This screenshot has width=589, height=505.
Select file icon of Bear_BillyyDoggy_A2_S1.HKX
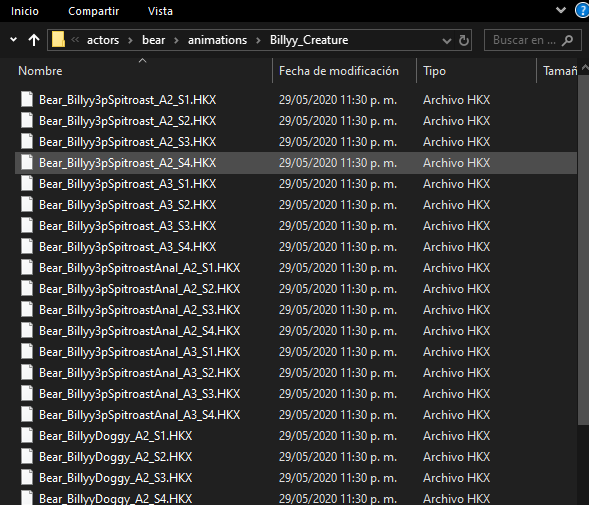tap(27, 436)
